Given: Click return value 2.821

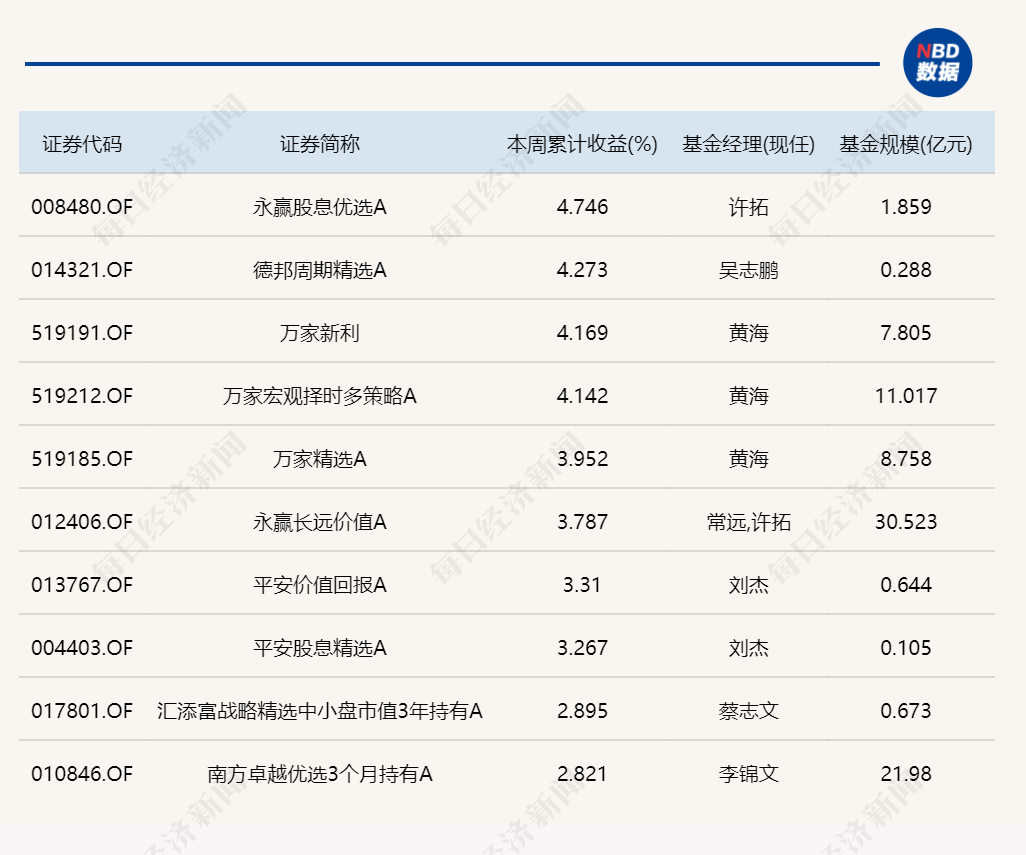Looking at the screenshot, I should [582, 774].
